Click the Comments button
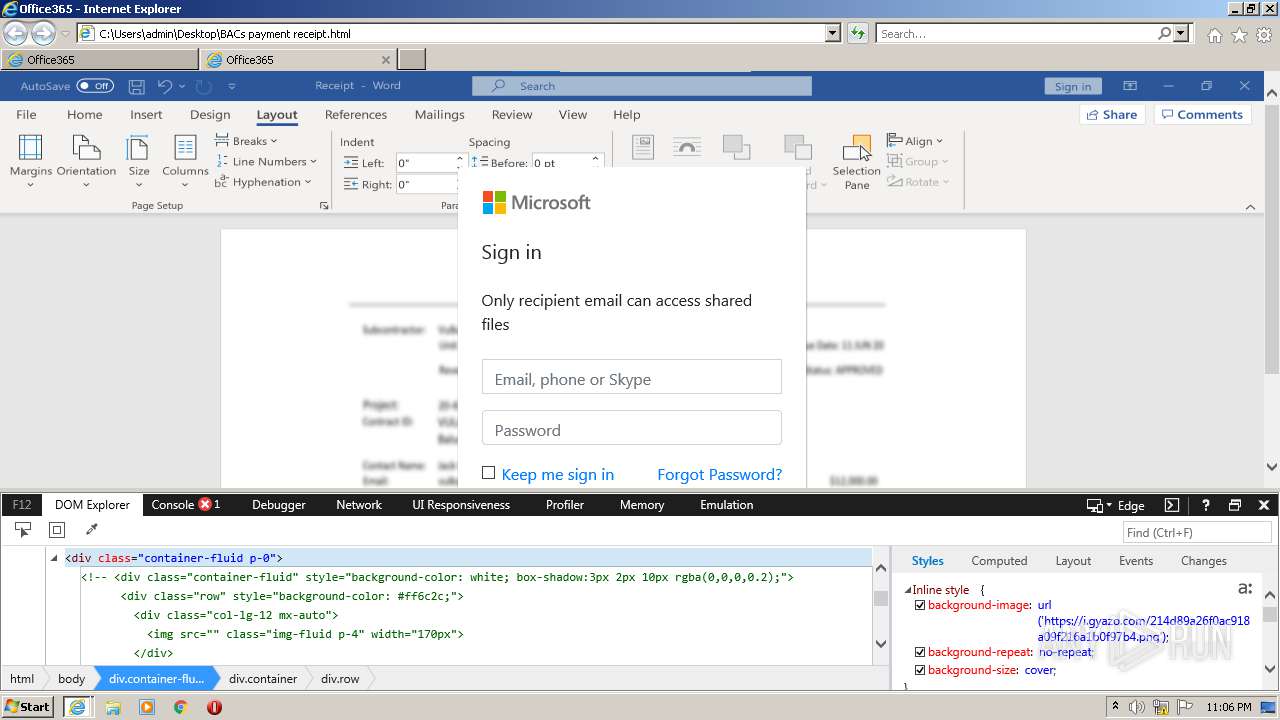The width and height of the screenshot is (1280, 720). pyautogui.click(x=1204, y=115)
